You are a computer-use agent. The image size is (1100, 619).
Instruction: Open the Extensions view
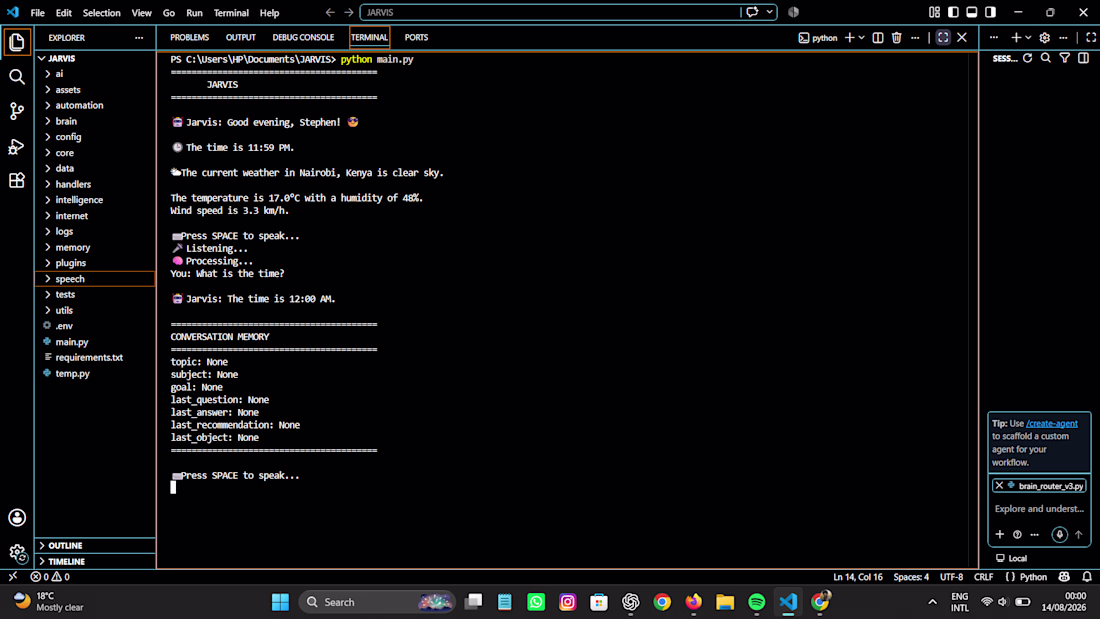click(17, 180)
